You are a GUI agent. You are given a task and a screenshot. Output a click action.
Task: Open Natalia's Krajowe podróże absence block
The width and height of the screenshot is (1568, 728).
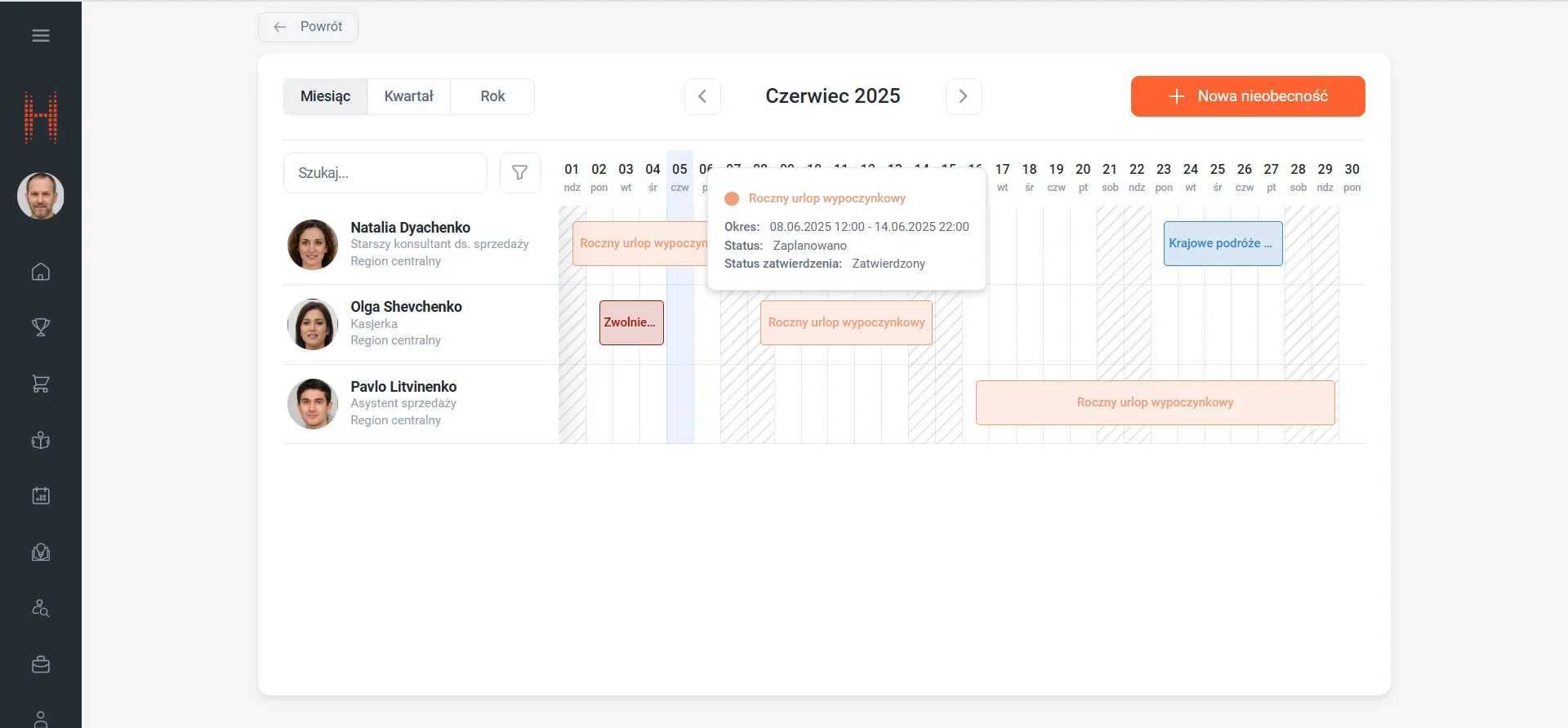1223,243
